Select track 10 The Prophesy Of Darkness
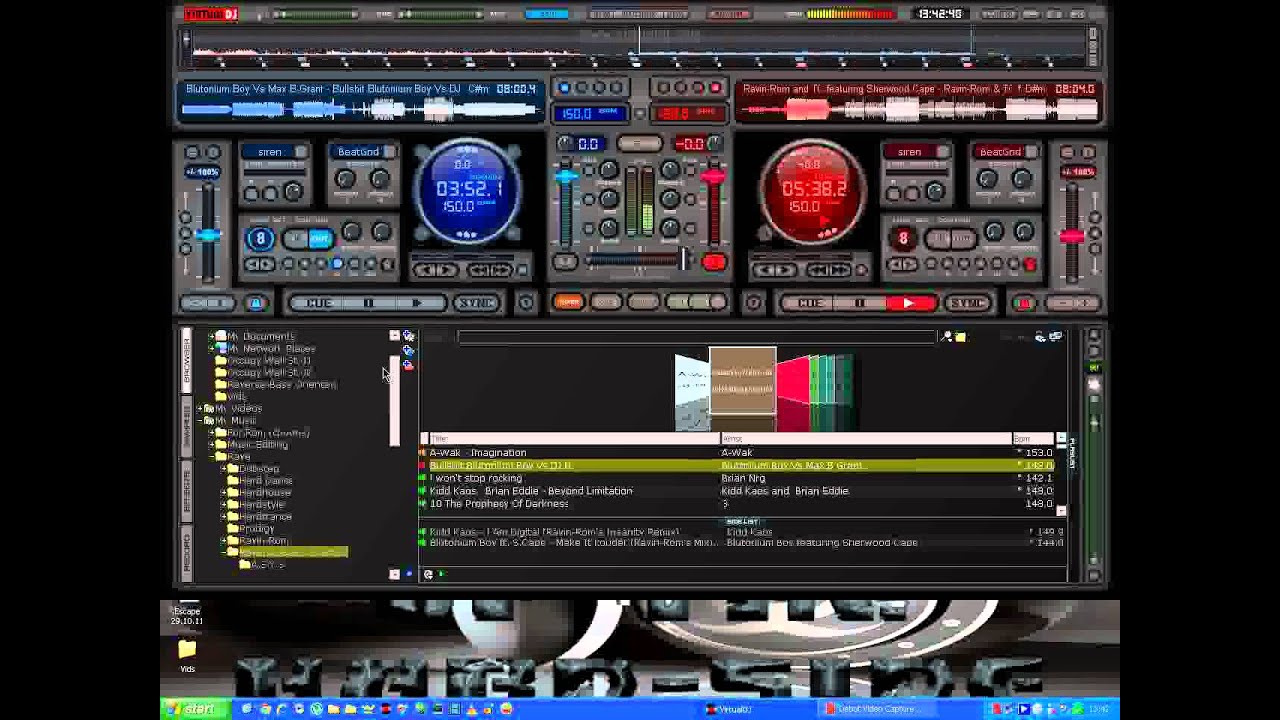 coord(740,504)
